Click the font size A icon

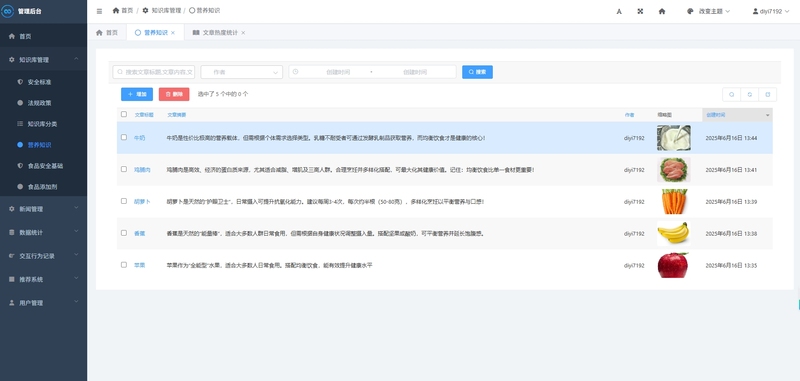pos(619,11)
